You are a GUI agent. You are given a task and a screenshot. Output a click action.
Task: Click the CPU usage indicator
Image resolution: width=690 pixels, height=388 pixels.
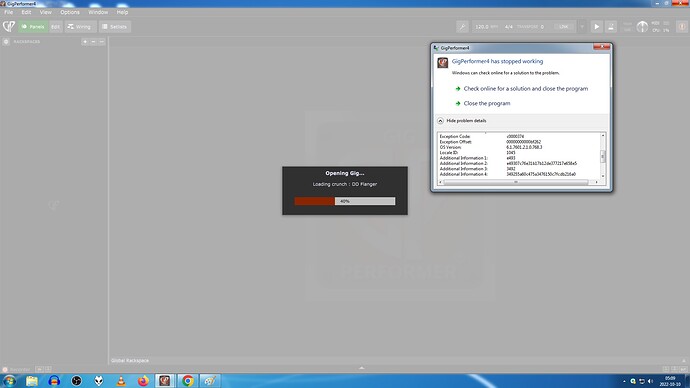(x=661, y=30)
